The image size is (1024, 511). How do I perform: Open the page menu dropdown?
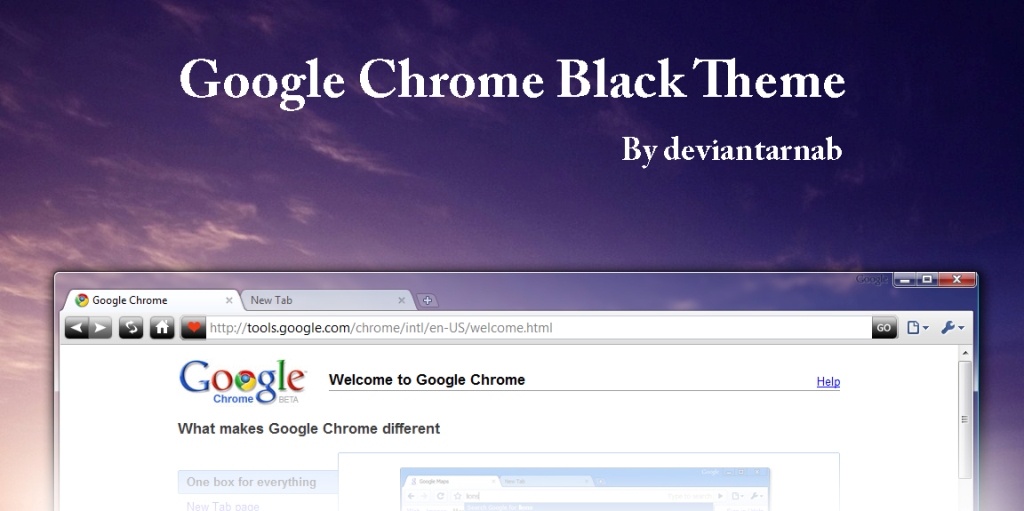click(x=918, y=327)
